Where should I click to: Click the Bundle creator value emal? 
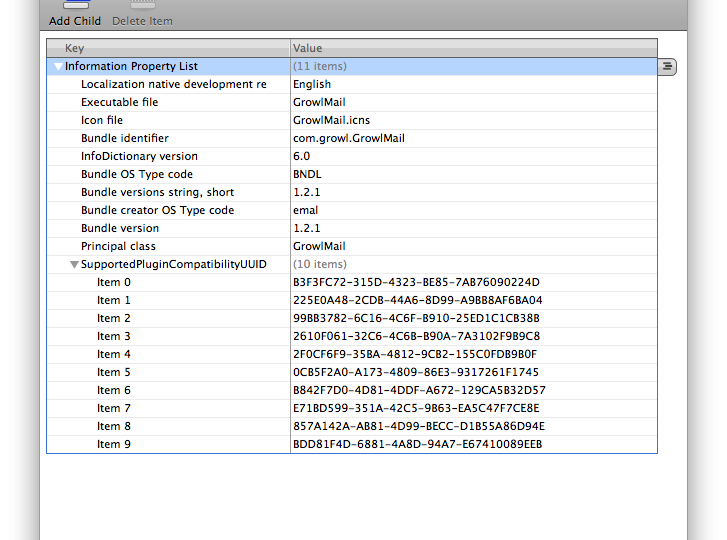tap(306, 210)
